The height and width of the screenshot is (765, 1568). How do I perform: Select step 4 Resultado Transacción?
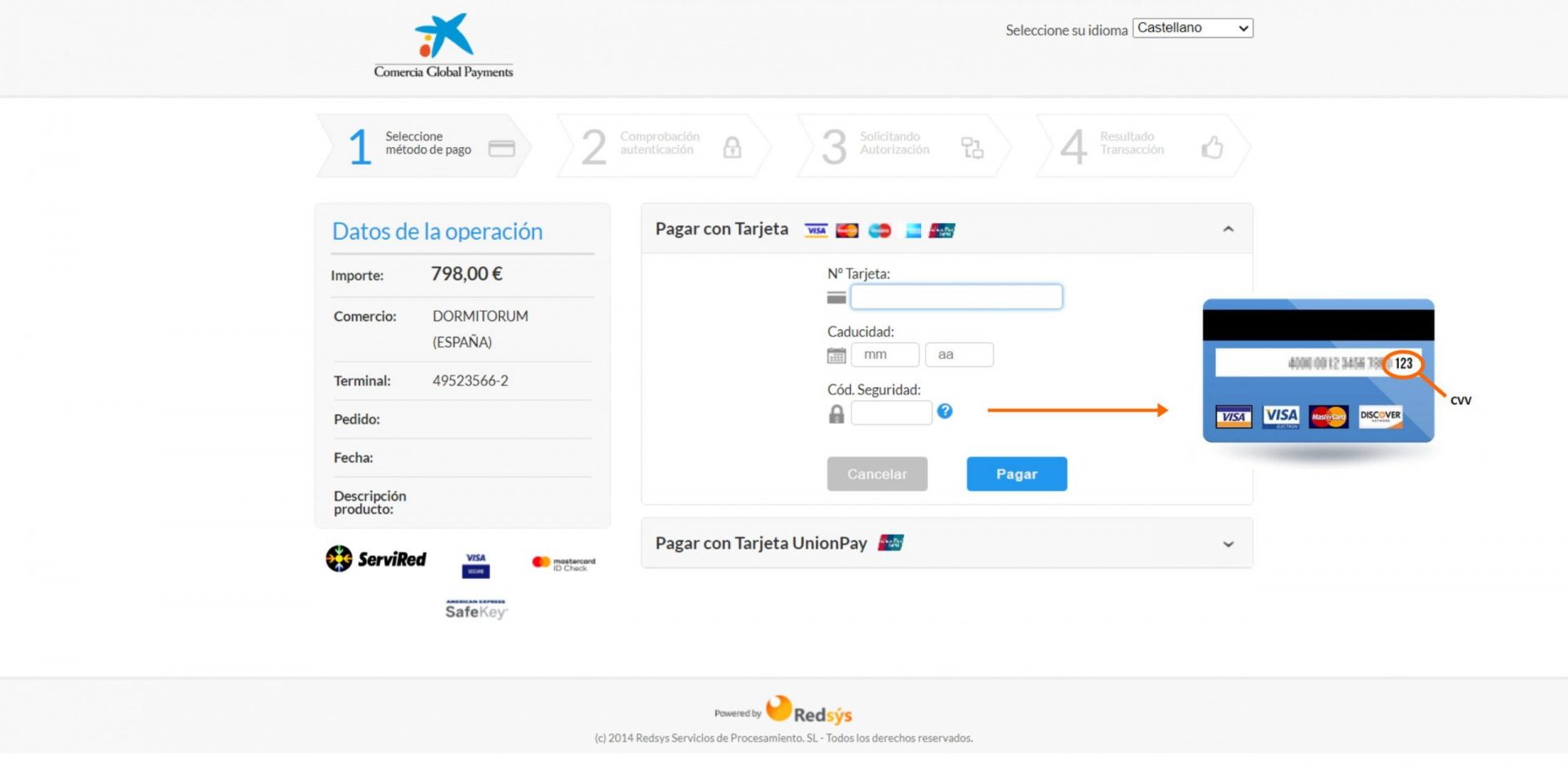tap(1143, 146)
